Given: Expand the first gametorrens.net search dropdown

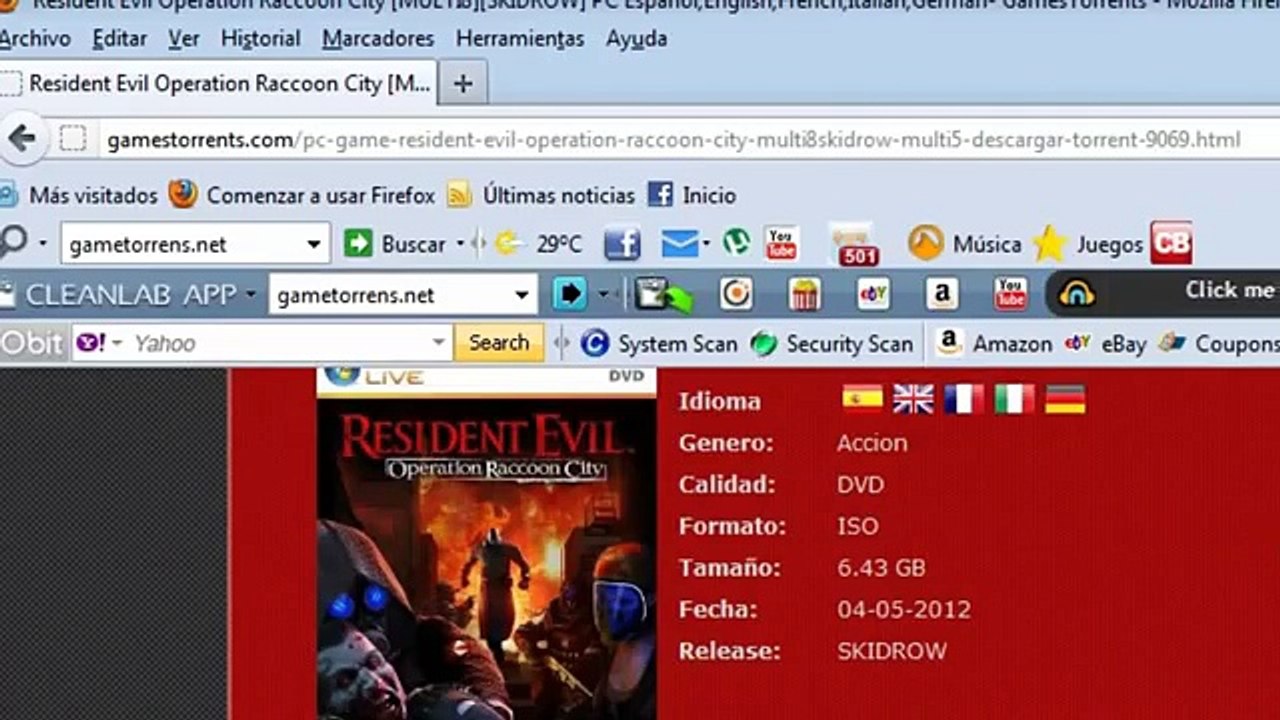Looking at the screenshot, I should coord(313,244).
